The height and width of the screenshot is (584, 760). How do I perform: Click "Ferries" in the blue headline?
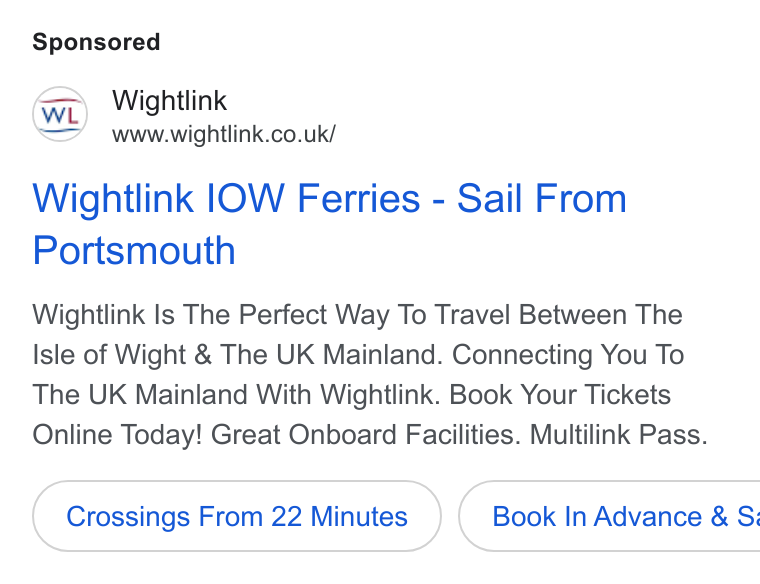pyautogui.click(x=359, y=198)
